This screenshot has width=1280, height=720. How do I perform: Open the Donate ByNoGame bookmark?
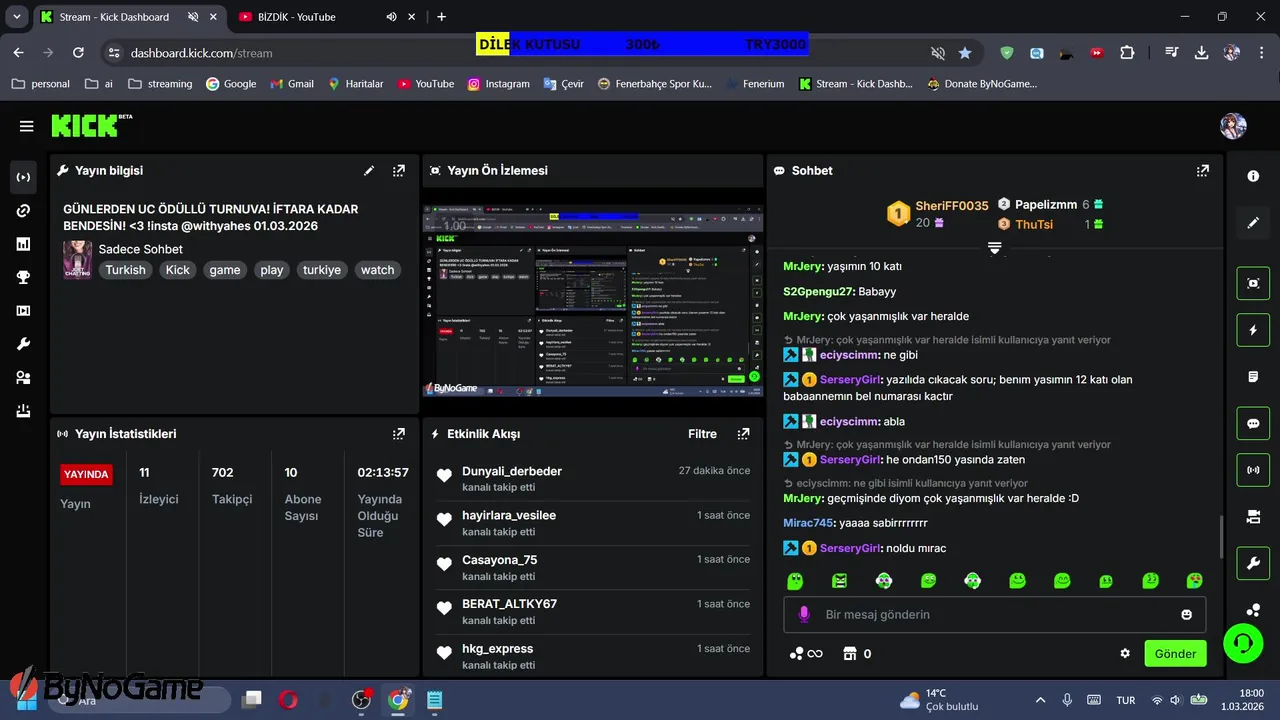[x=982, y=84]
